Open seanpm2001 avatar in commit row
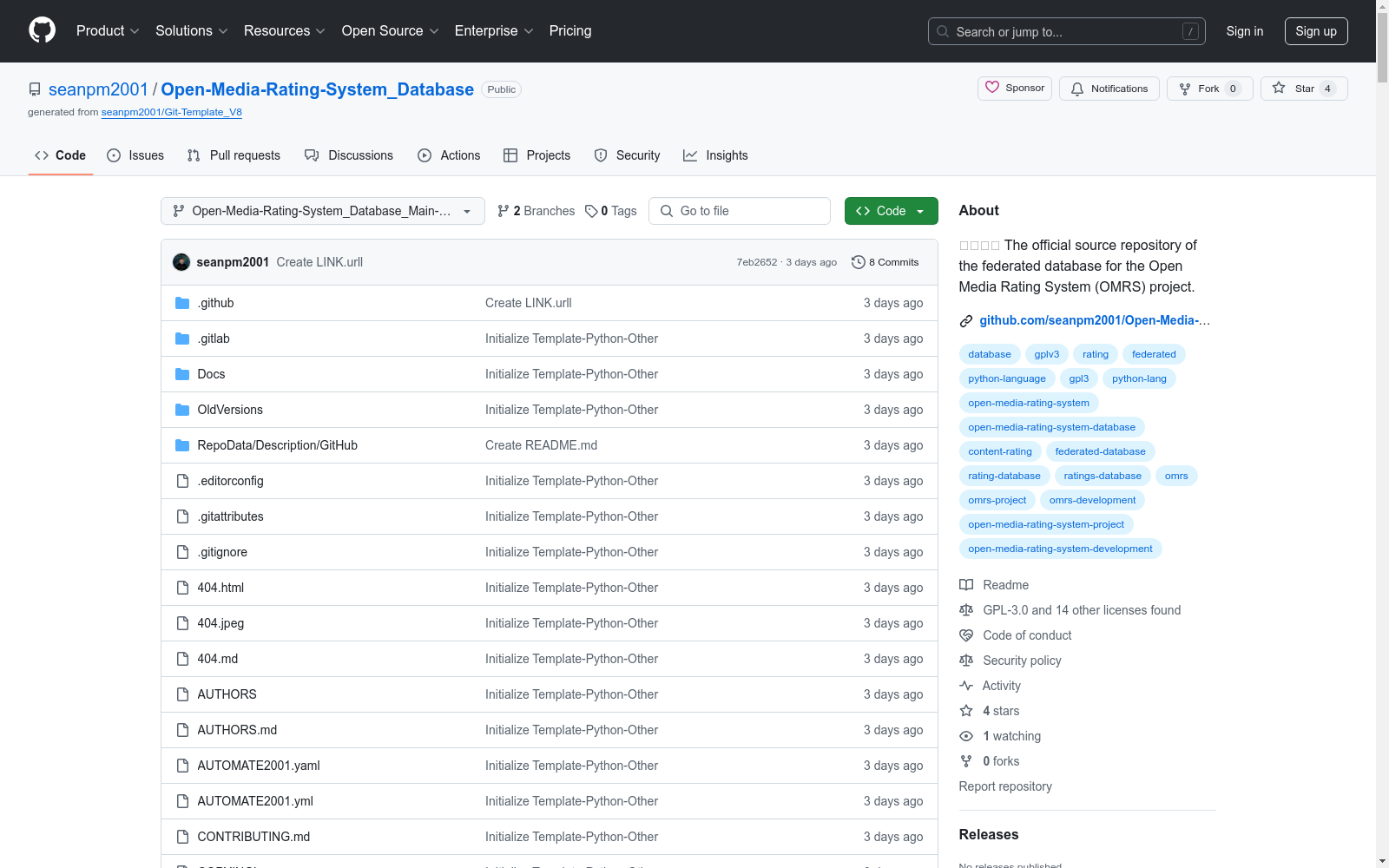Viewport: 1389px width, 868px height. click(181, 262)
